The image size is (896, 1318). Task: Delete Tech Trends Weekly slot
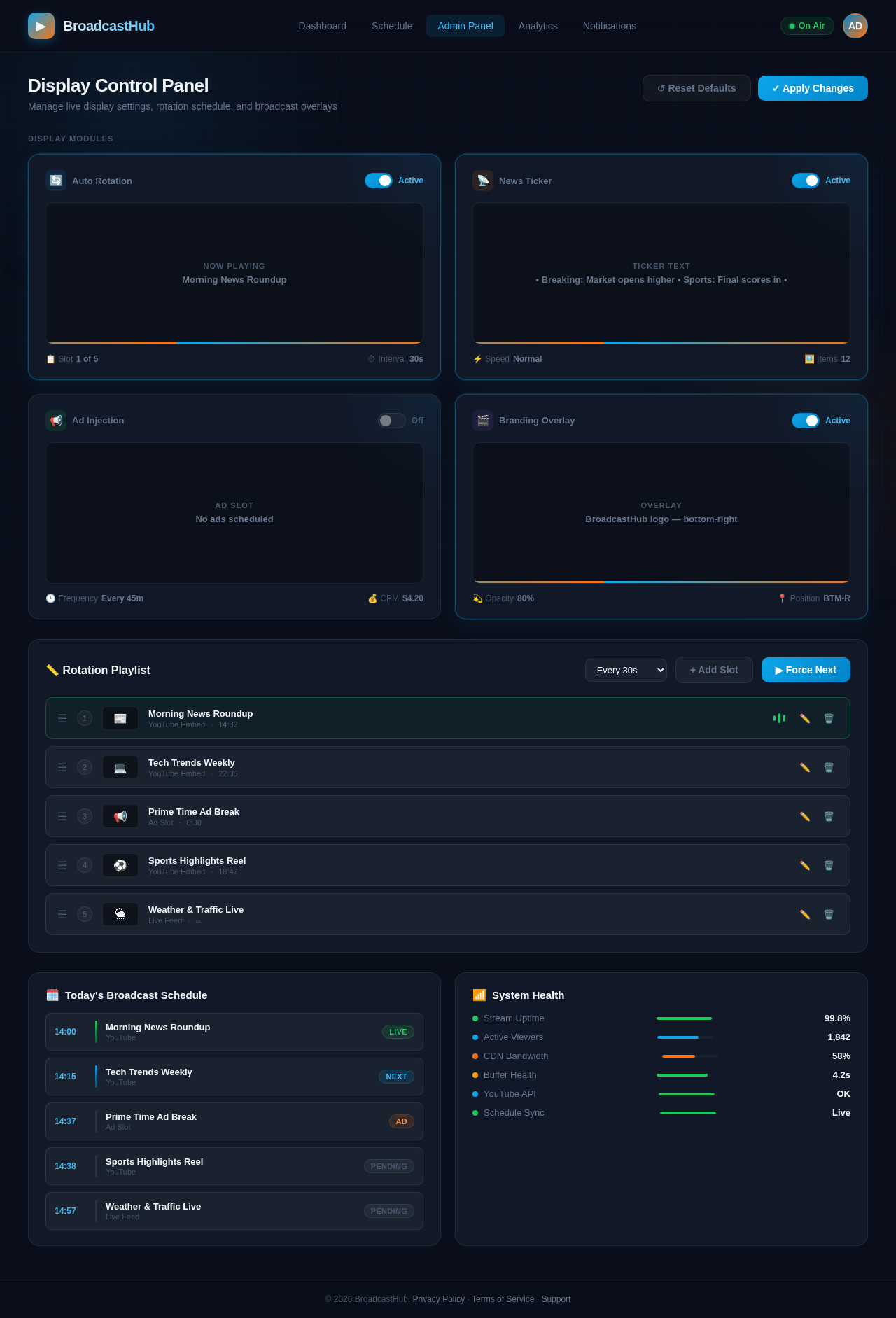(829, 767)
